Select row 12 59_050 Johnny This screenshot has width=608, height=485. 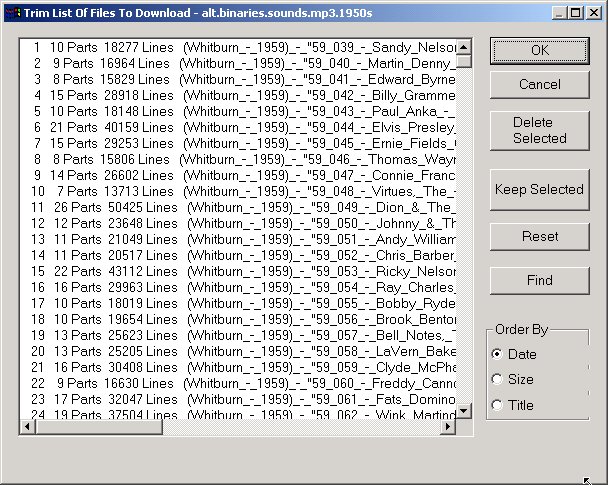click(x=238, y=223)
